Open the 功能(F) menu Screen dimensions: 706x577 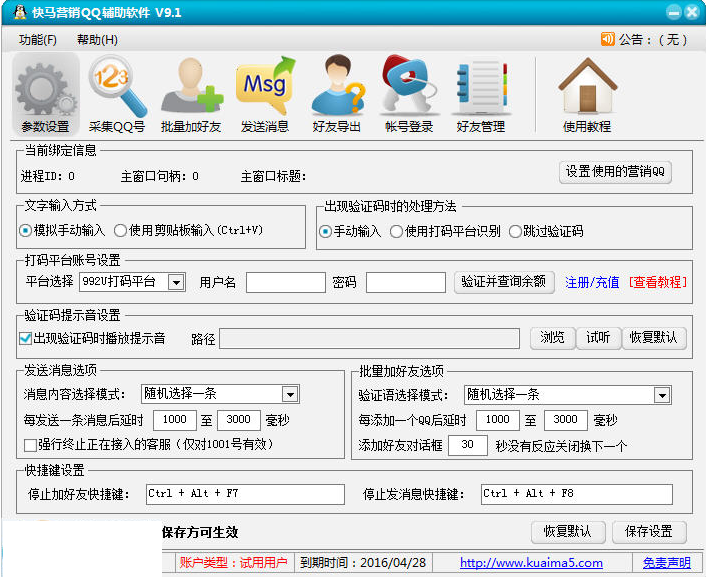(38, 40)
